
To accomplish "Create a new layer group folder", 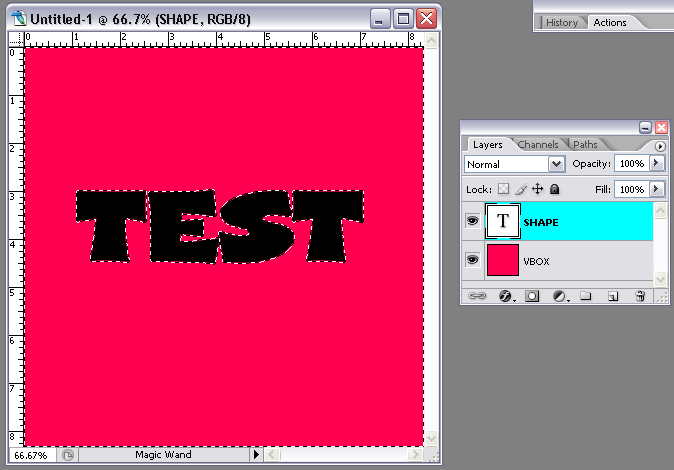I will point(585,296).
